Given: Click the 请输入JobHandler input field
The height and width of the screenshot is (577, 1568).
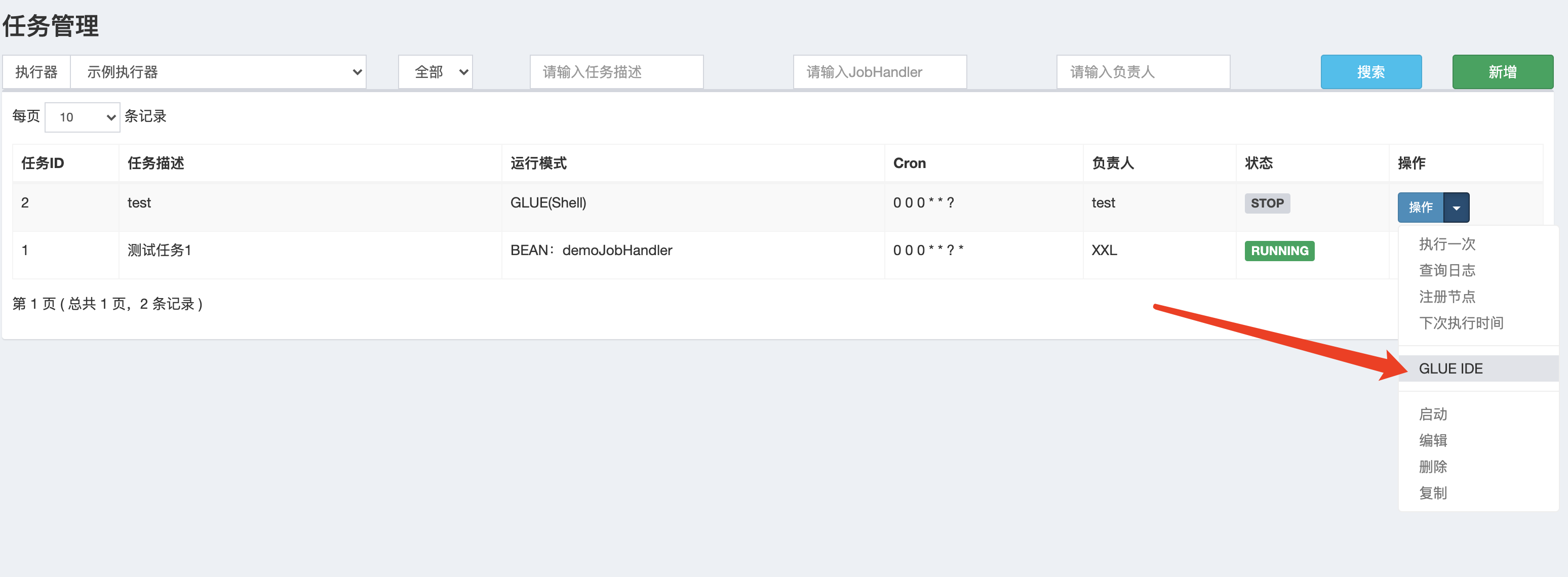Looking at the screenshot, I should pos(880,72).
